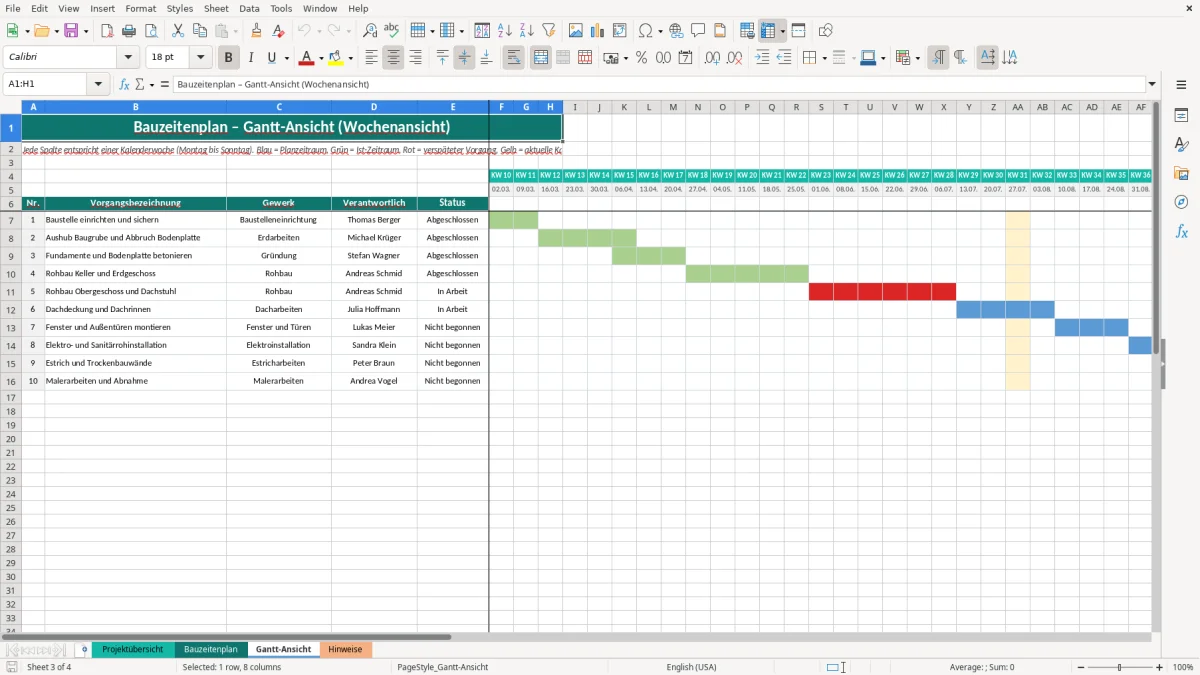Toggle center horizontal alignment

coord(393,58)
